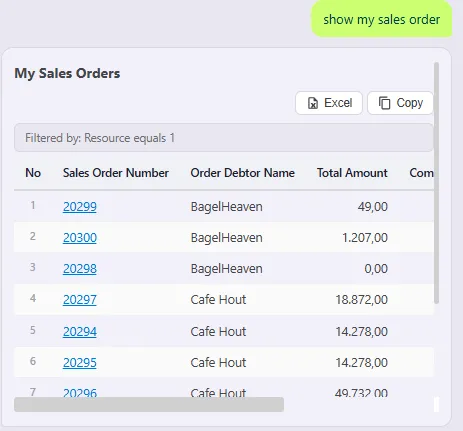Open sales order 20294

(x=80, y=332)
